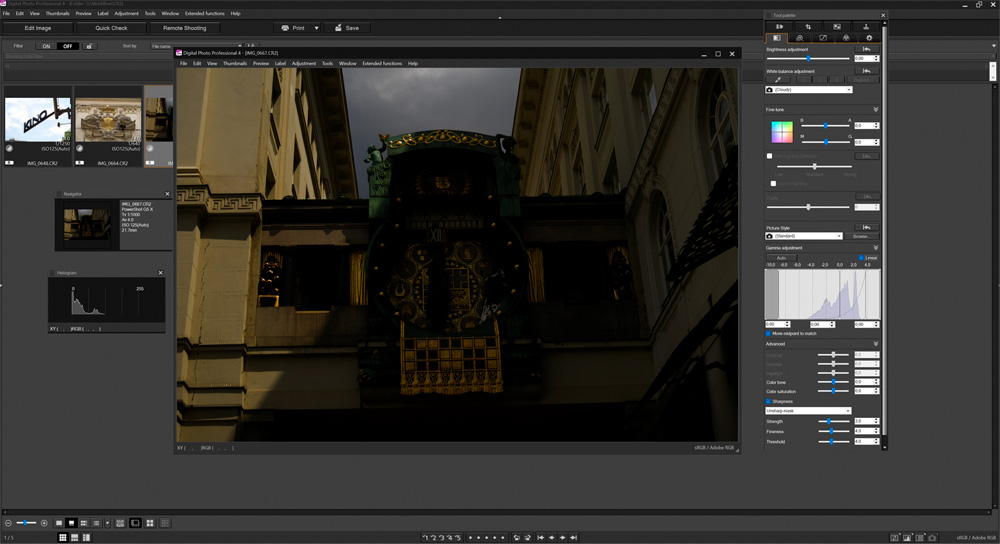This screenshot has height=544, width=1000.
Task: Select the first icon in the tool palette top row
Action: pyautogui.click(x=779, y=27)
